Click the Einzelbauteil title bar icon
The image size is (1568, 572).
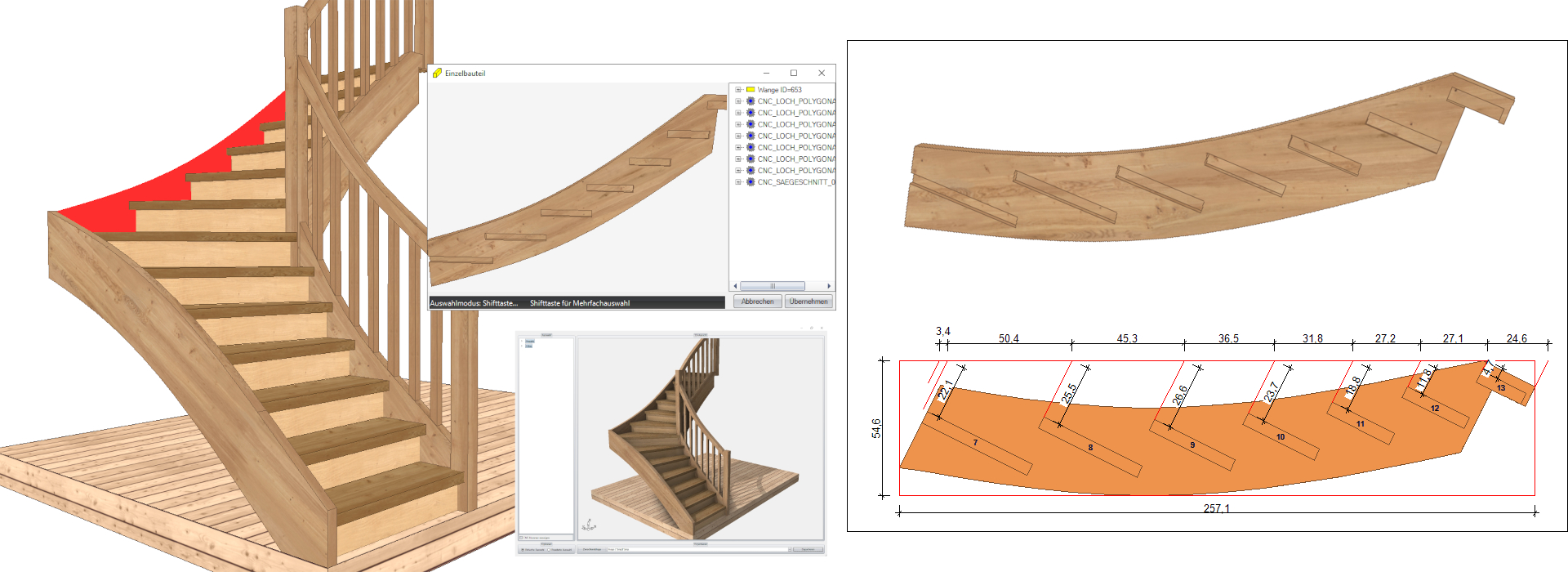click(x=437, y=73)
